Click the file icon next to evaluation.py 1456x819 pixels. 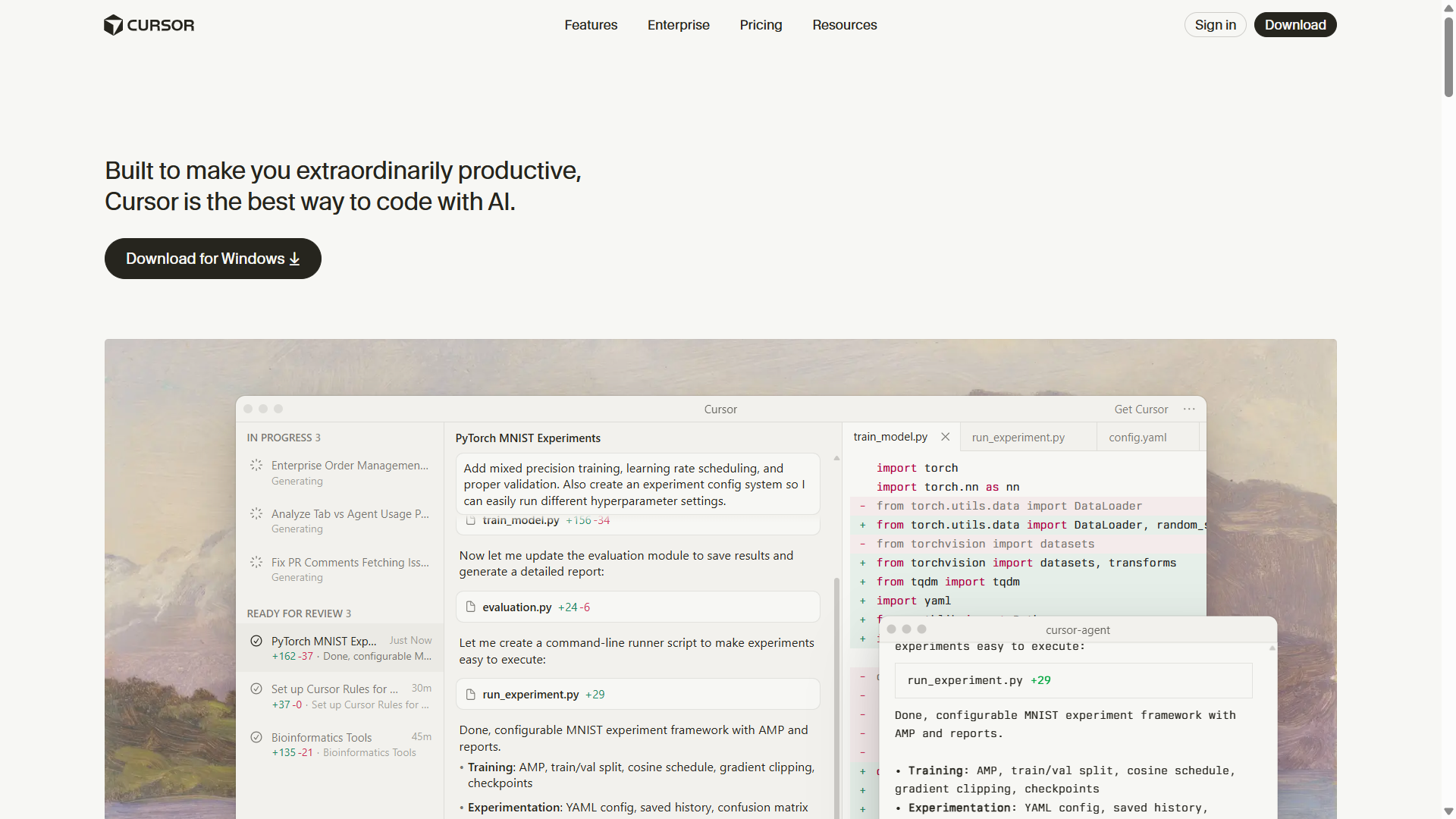pos(471,607)
